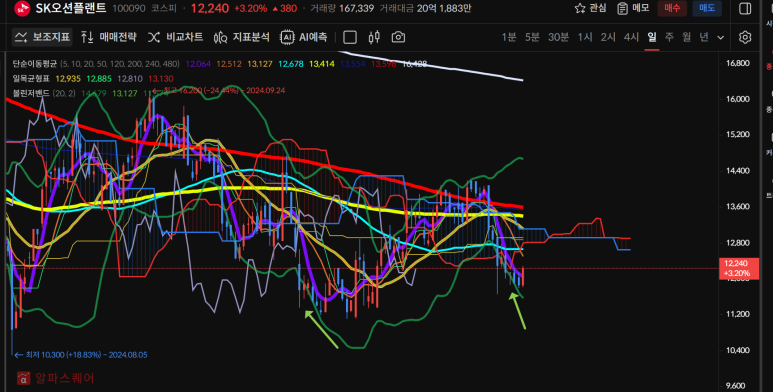The image size is (773, 392).
Task: Click Ichimoku value 12,885
Action: point(99,78)
